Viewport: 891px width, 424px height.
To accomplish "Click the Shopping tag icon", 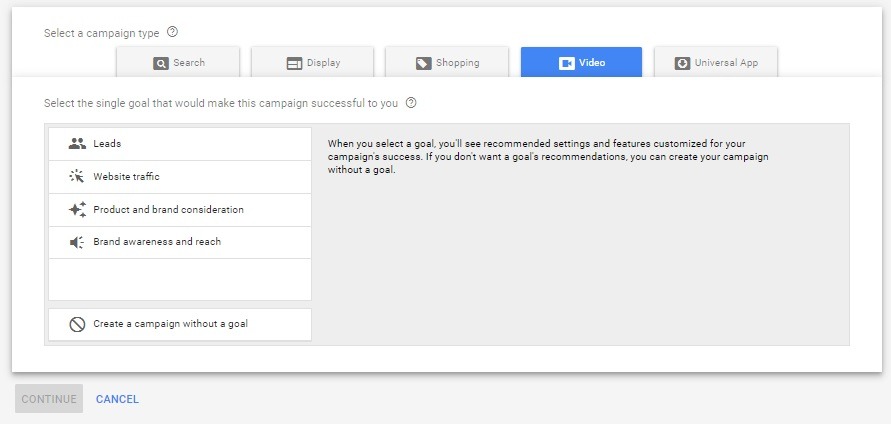I will tap(423, 64).
